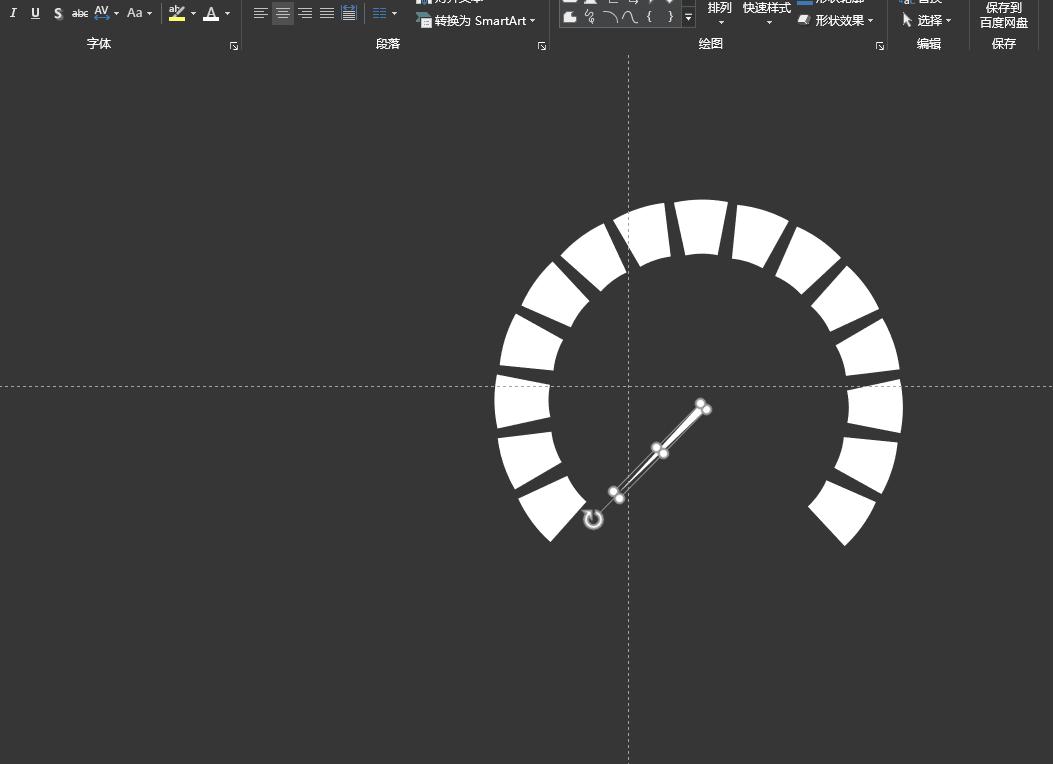Viewport: 1053px width, 764px height.
Task: Apply text shadow effect
Action: [58, 13]
